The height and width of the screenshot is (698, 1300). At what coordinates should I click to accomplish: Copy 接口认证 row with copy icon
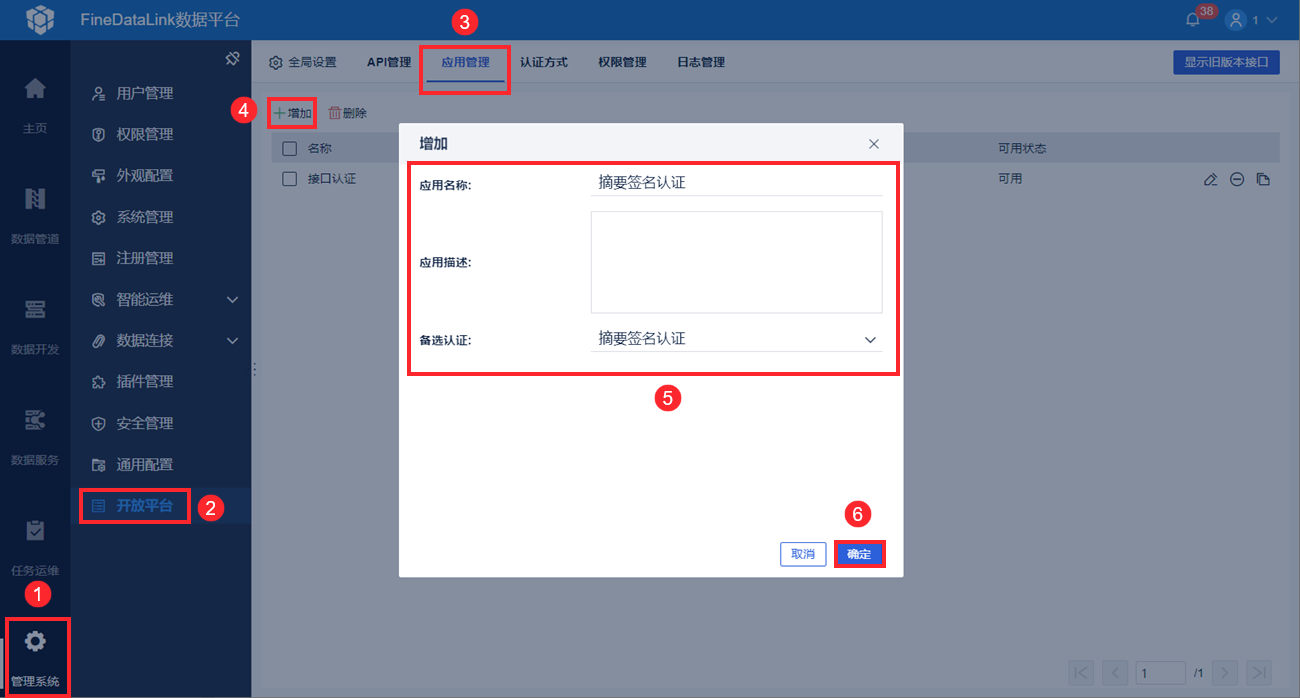pos(1263,180)
